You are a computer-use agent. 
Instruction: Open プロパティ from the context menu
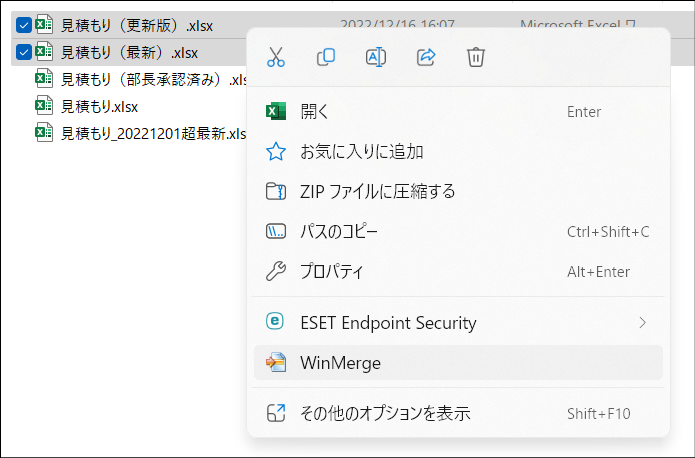click(x=458, y=271)
